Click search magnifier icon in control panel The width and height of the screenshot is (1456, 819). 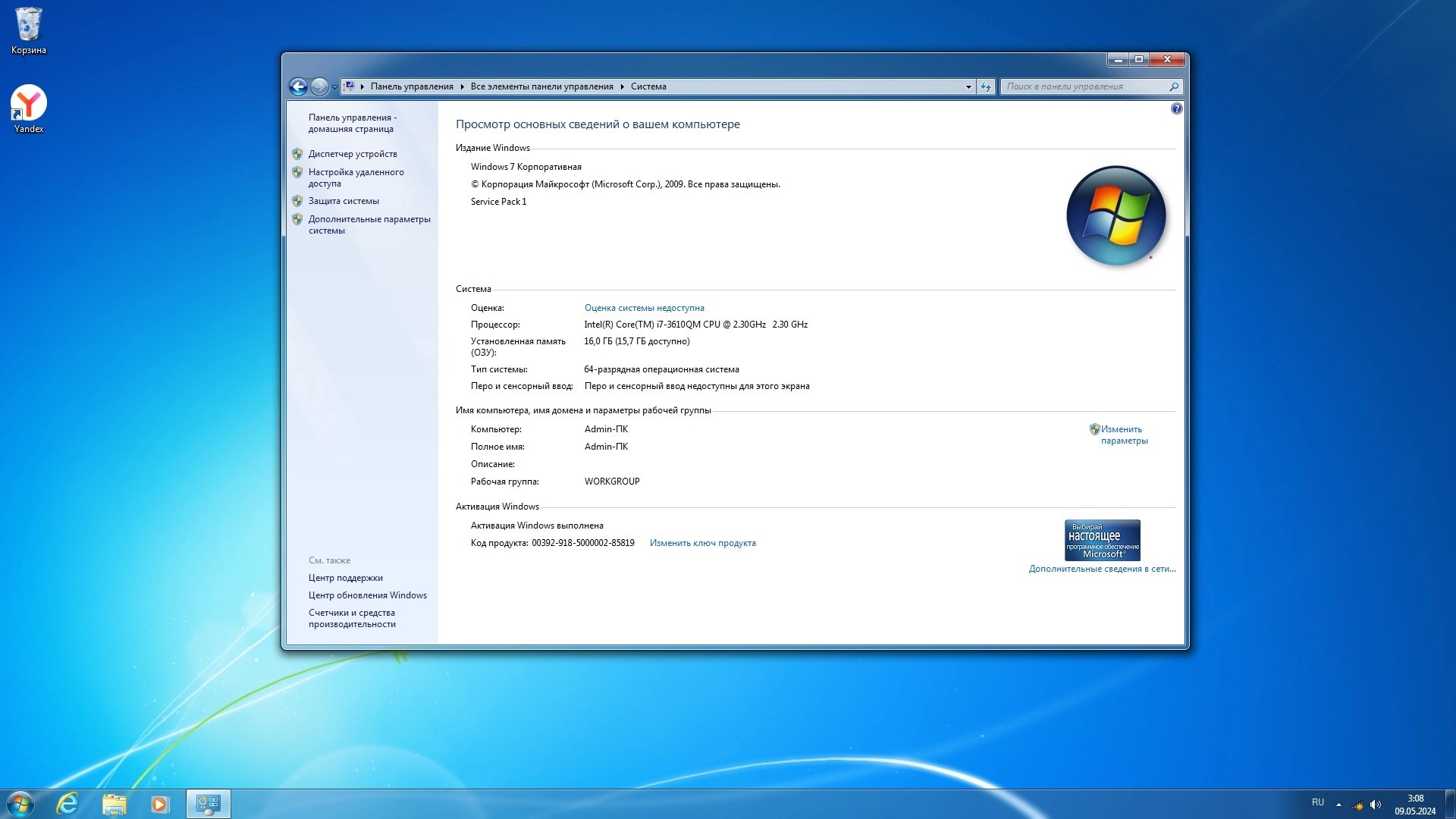click(1174, 86)
